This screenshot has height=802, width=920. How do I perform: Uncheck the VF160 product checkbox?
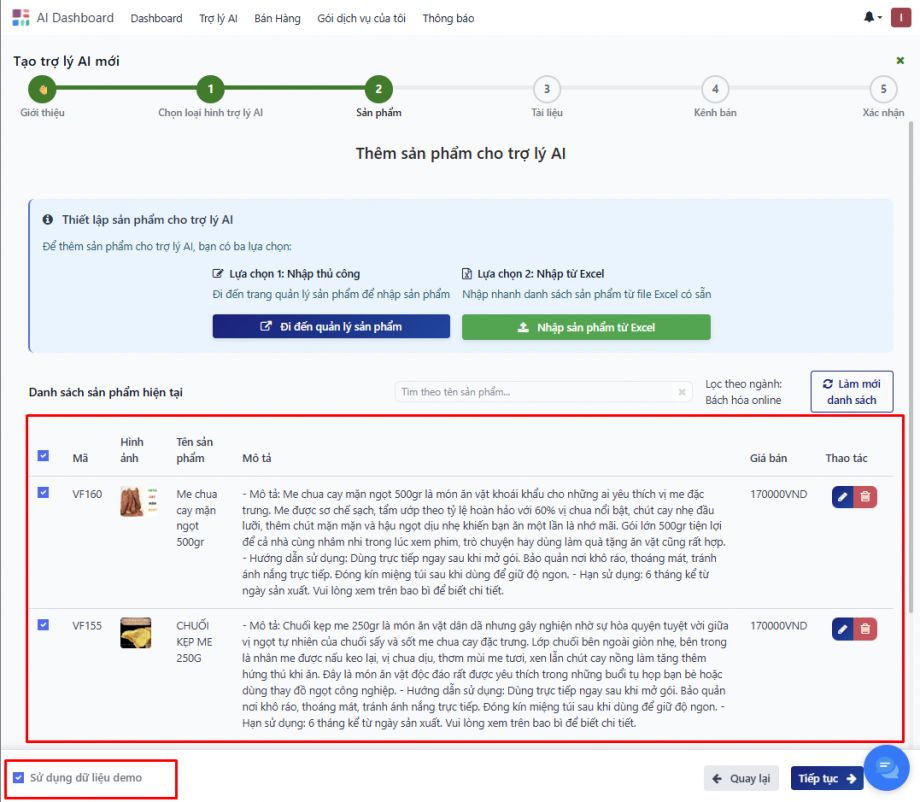pos(43,492)
